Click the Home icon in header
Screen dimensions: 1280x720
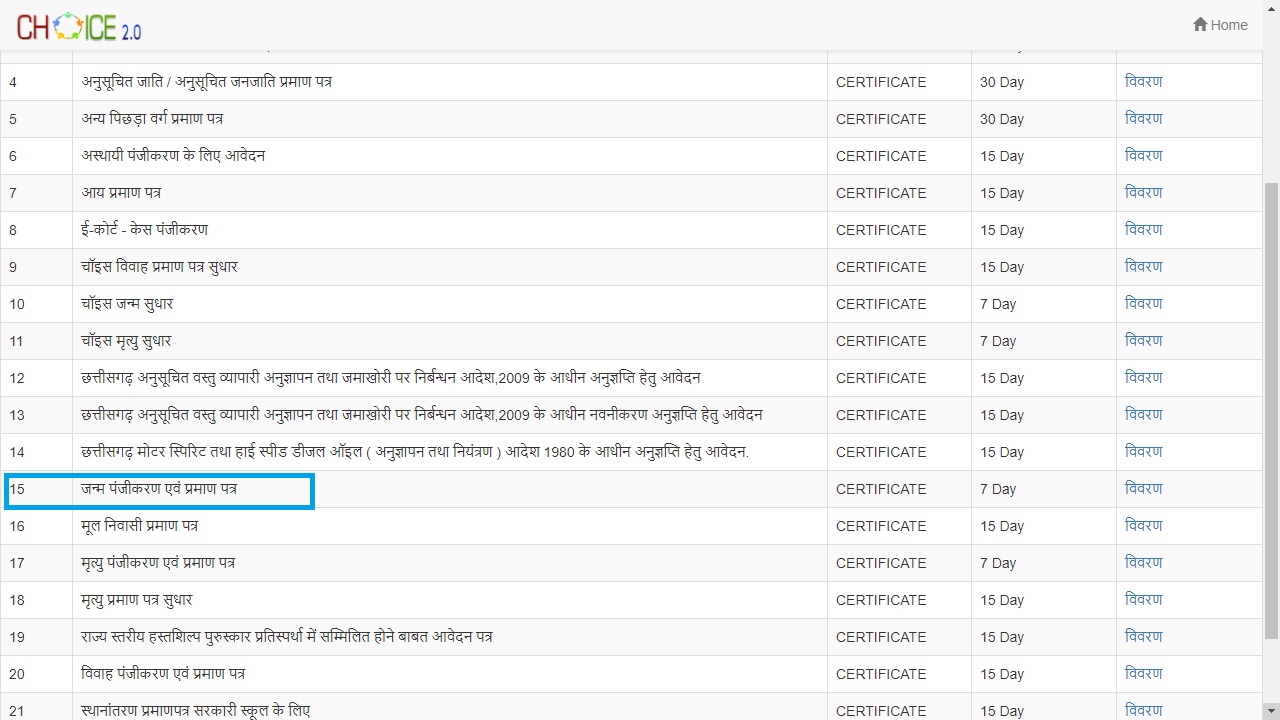tap(1200, 25)
